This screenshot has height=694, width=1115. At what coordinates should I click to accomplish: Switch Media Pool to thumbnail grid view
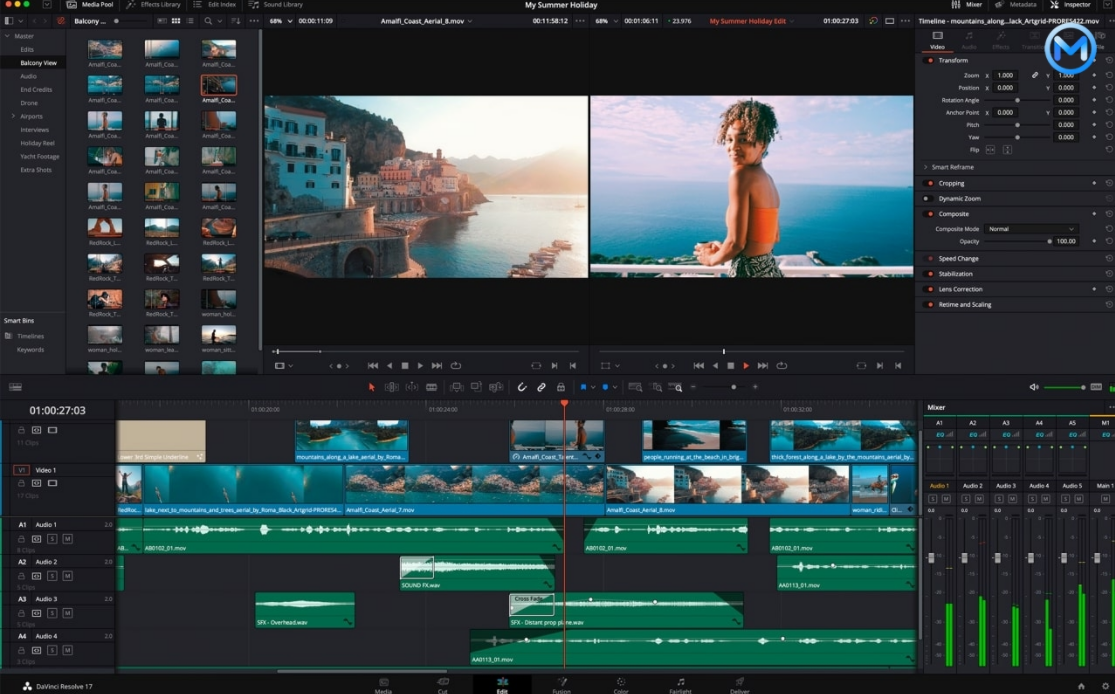click(x=176, y=21)
